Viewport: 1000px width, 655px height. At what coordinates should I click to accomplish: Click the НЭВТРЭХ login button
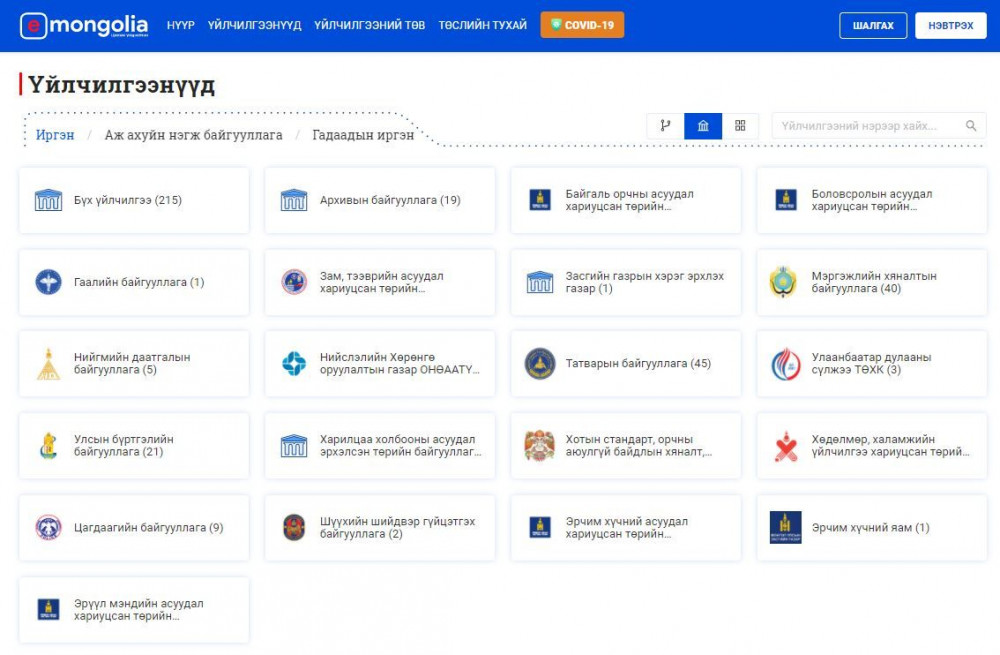point(950,25)
